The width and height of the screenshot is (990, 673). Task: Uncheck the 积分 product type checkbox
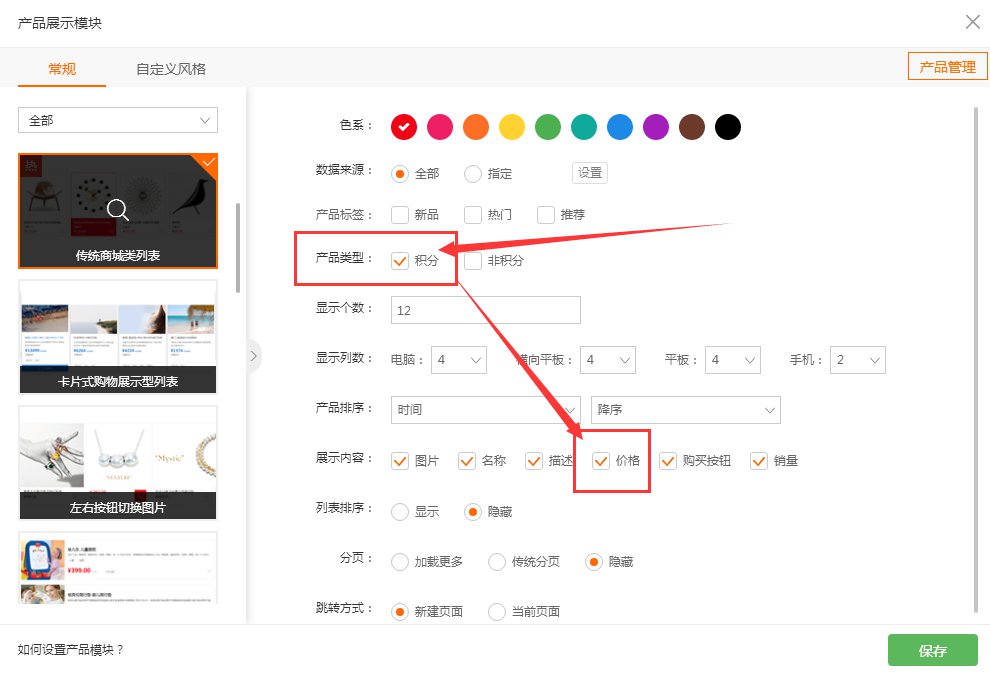pyautogui.click(x=400, y=261)
